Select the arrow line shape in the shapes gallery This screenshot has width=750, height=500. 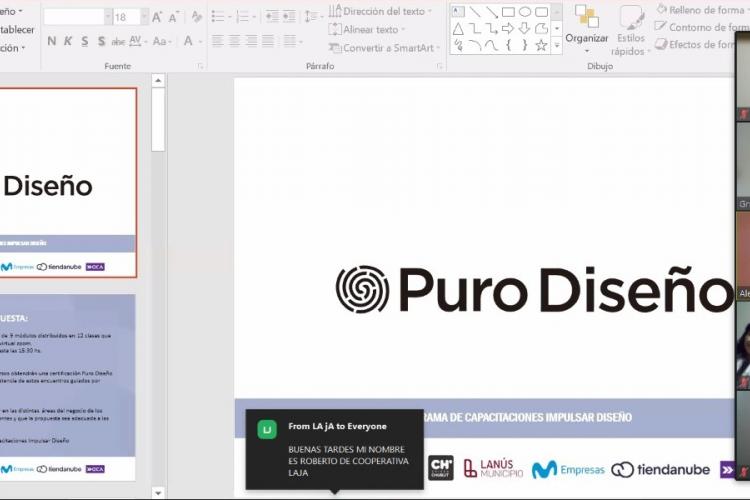pyautogui.click(x=492, y=11)
